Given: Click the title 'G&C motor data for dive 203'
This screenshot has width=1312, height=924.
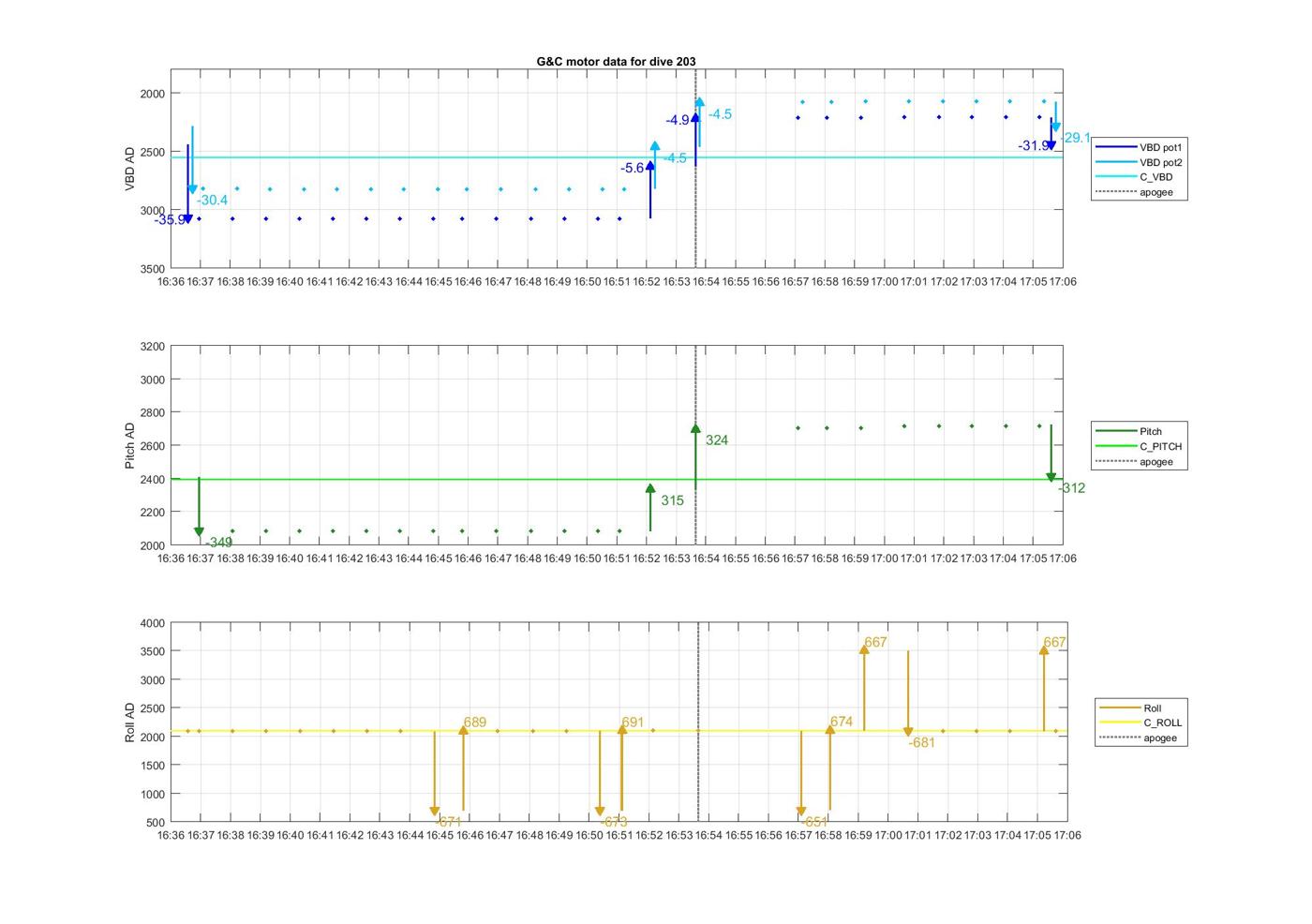Looking at the screenshot, I should click(x=616, y=62).
